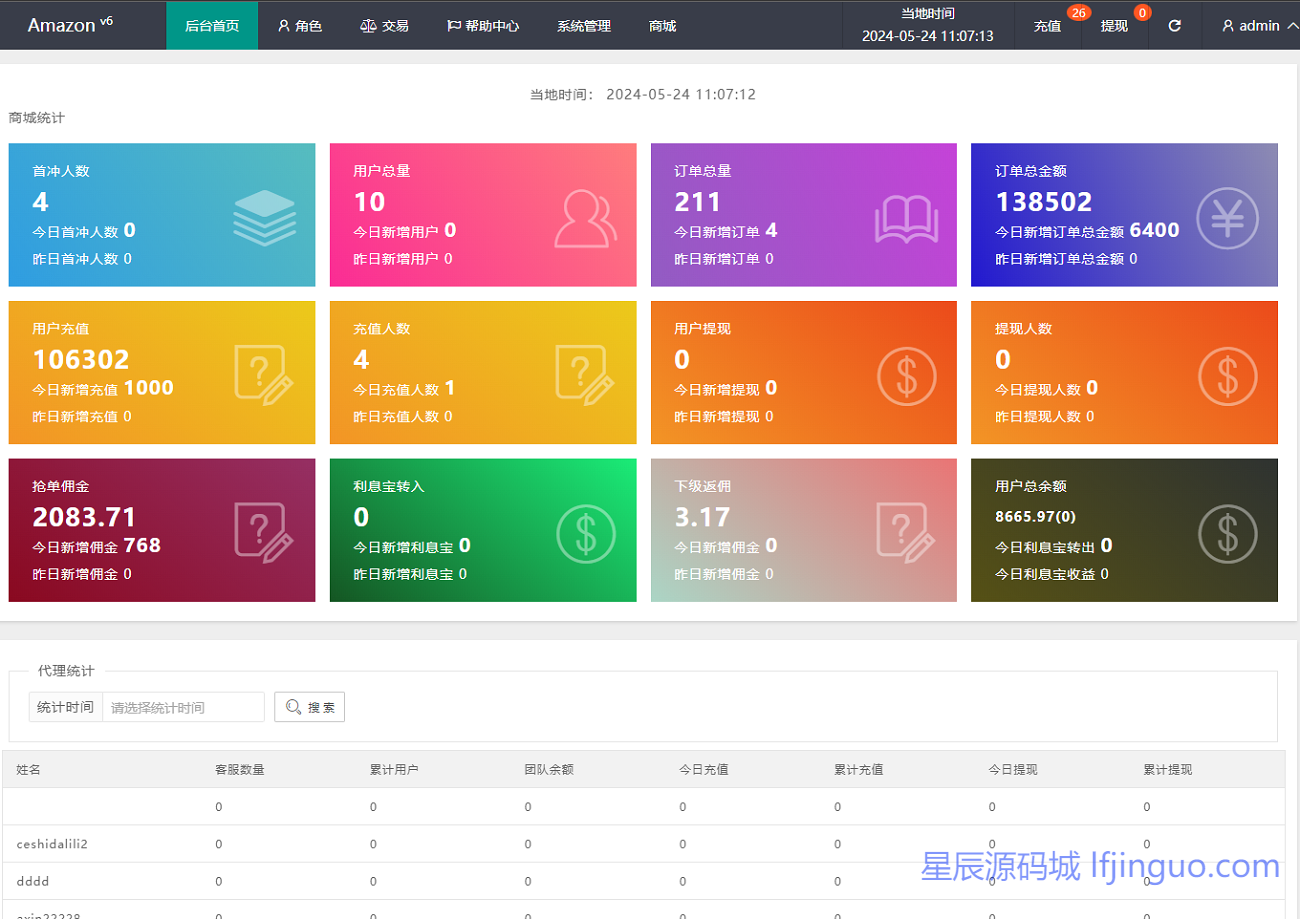Image resolution: width=1300 pixels, height=919 pixels.
Task: Open the 系统管理 menu
Action: 584,26
